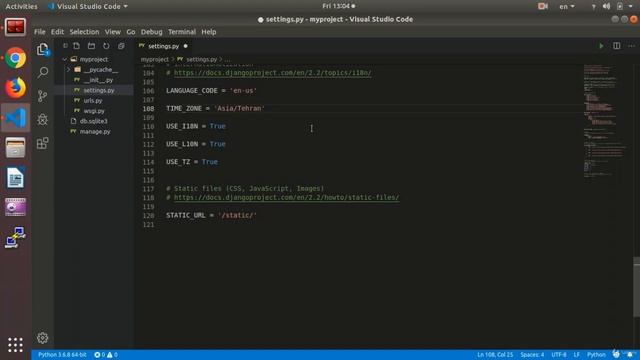Open db.sqlite3 in explorer
The image size is (640, 360).
click(x=93, y=121)
